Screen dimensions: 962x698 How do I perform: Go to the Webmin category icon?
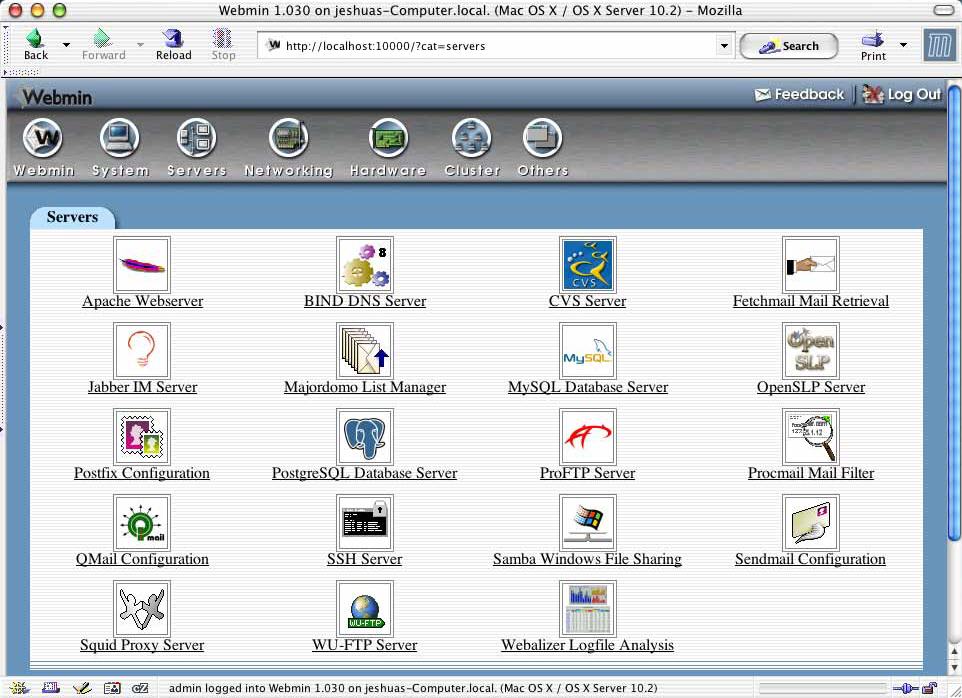click(x=43, y=138)
